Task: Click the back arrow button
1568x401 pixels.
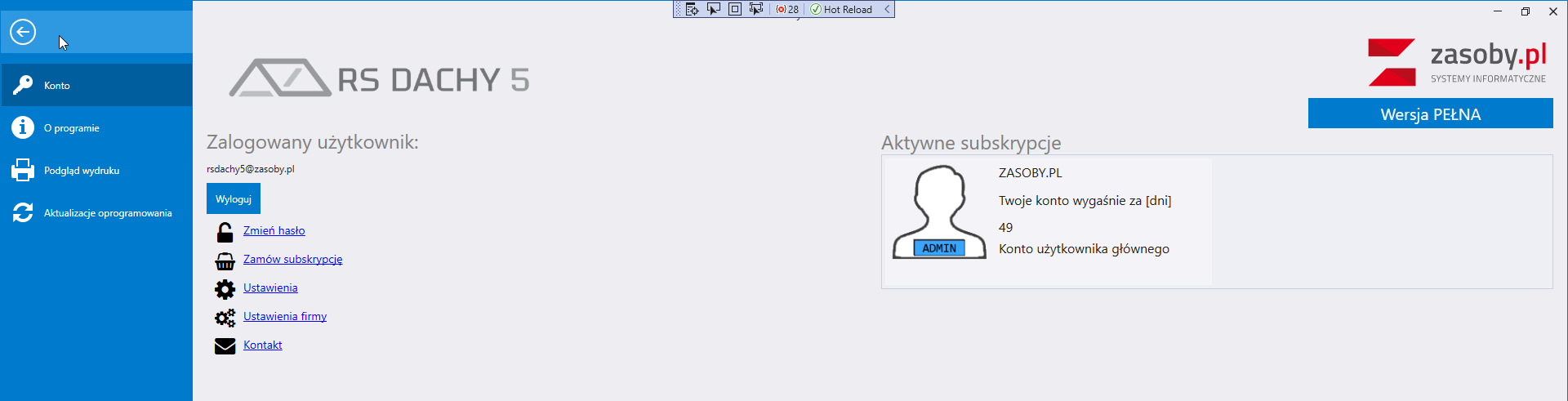Action: point(23,33)
